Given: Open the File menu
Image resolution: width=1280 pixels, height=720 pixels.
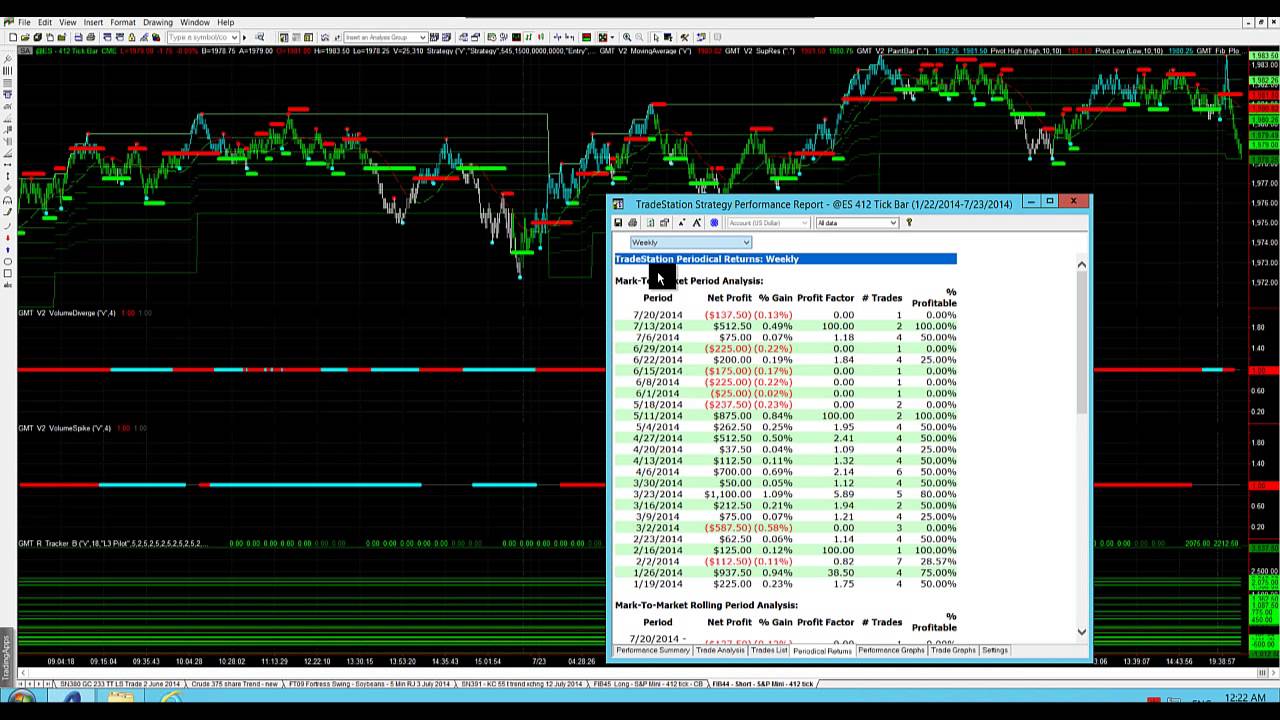Looking at the screenshot, I should (23, 22).
